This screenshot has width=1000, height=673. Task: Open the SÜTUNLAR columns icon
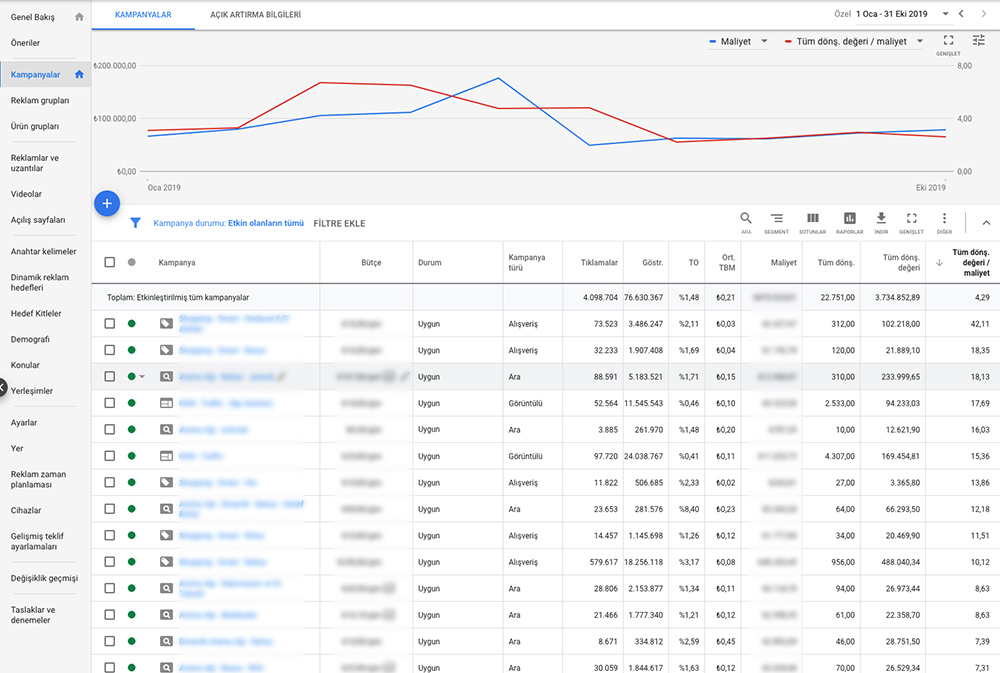coord(812,218)
